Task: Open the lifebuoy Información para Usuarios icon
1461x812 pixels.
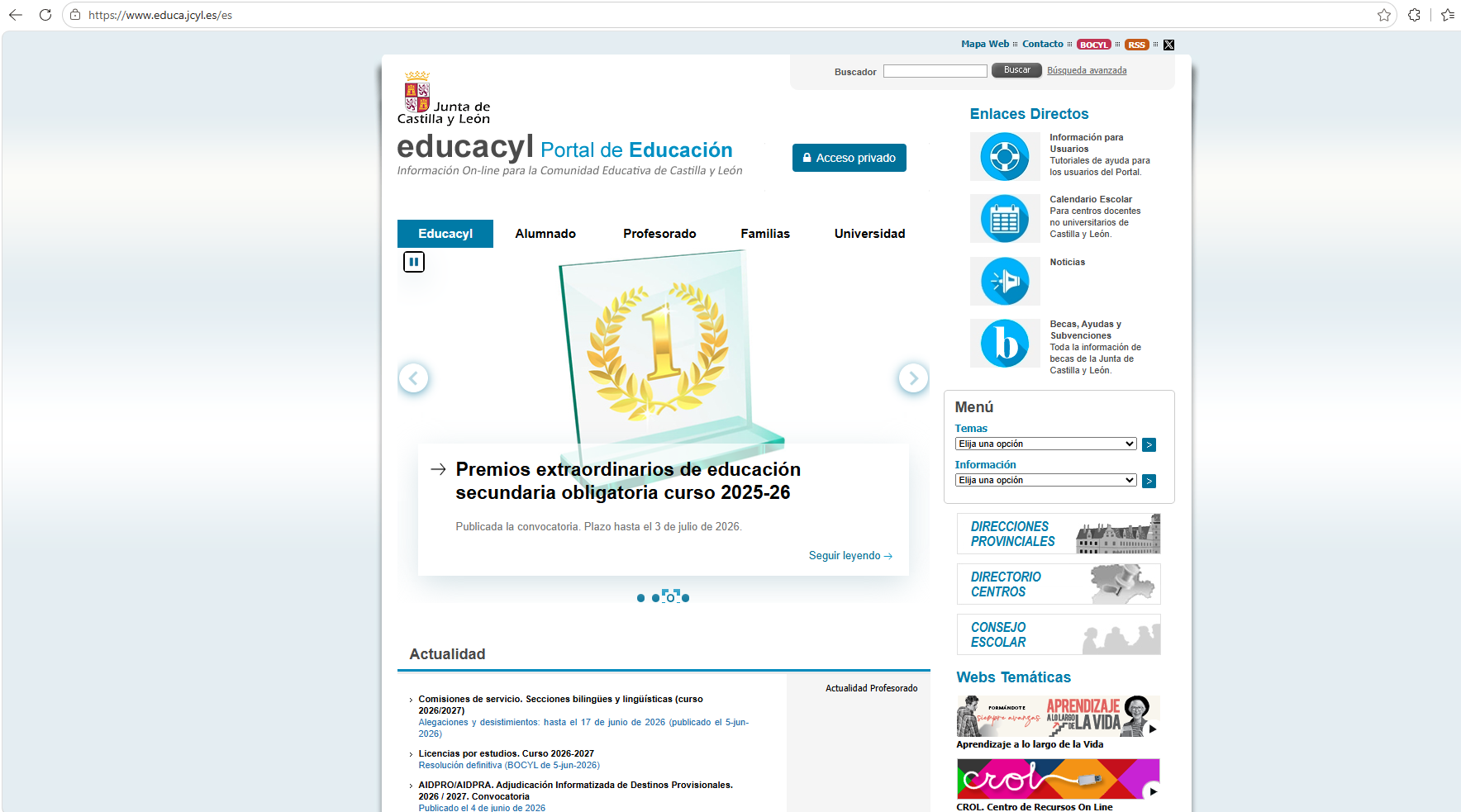Action: point(1005,156)
